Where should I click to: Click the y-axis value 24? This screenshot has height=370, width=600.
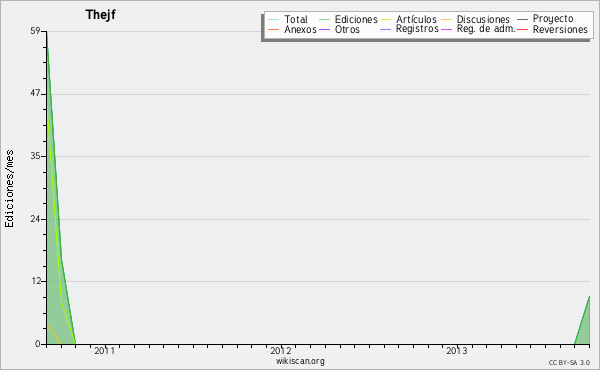35,219
